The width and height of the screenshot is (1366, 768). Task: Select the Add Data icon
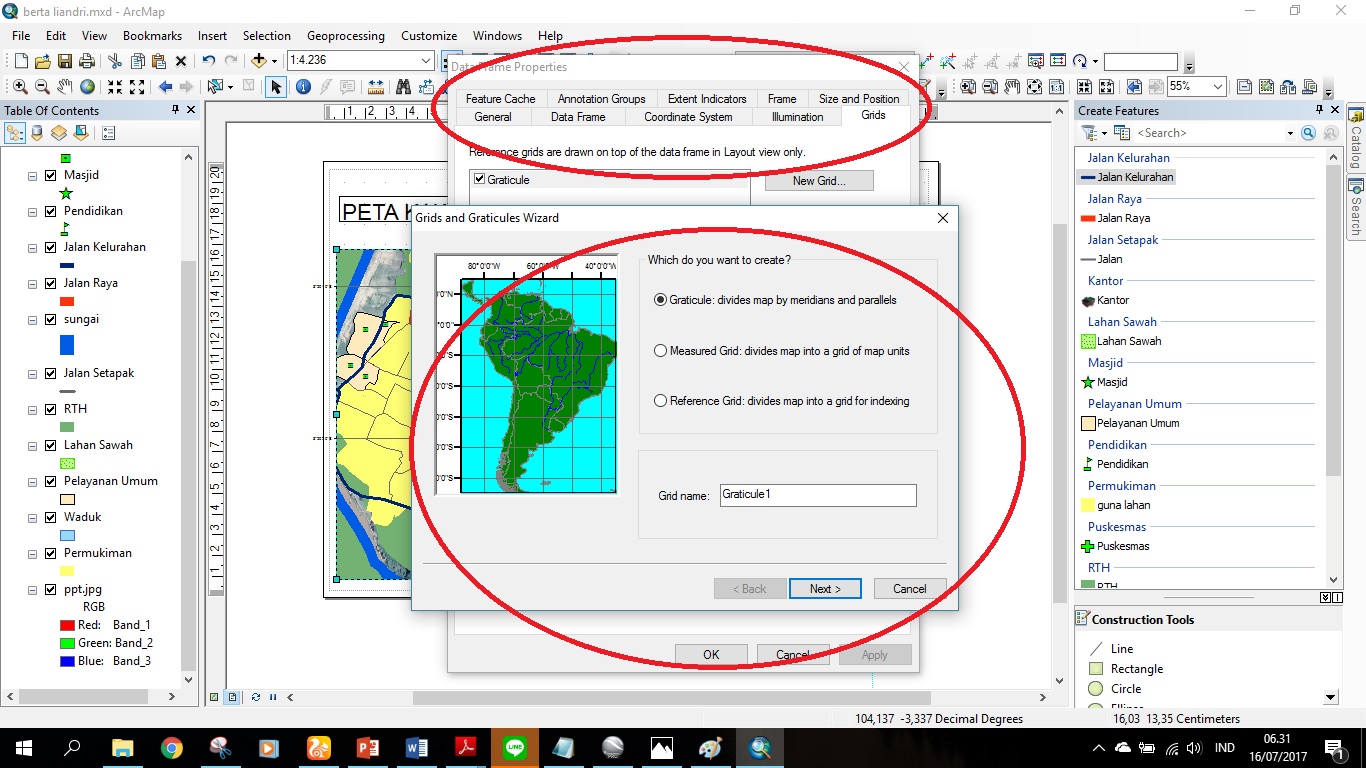tap(259, 60)
